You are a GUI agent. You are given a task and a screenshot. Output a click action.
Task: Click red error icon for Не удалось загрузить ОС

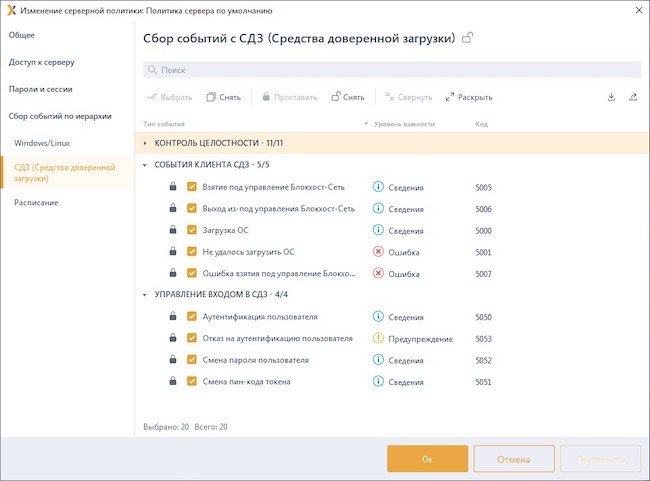pyautogui.click(x=378, y=252)
